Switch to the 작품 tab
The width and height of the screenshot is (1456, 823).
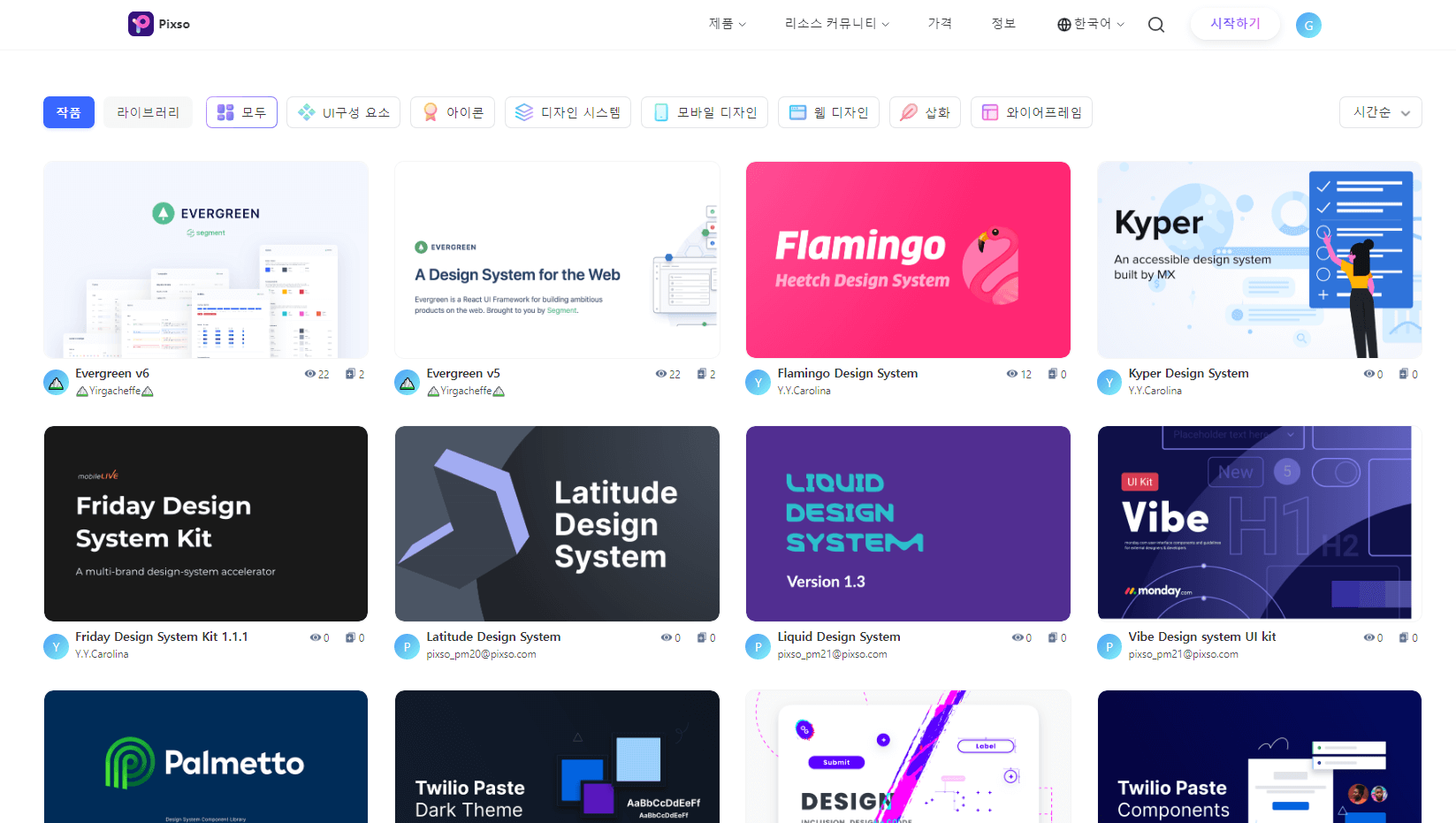[69, 112]
